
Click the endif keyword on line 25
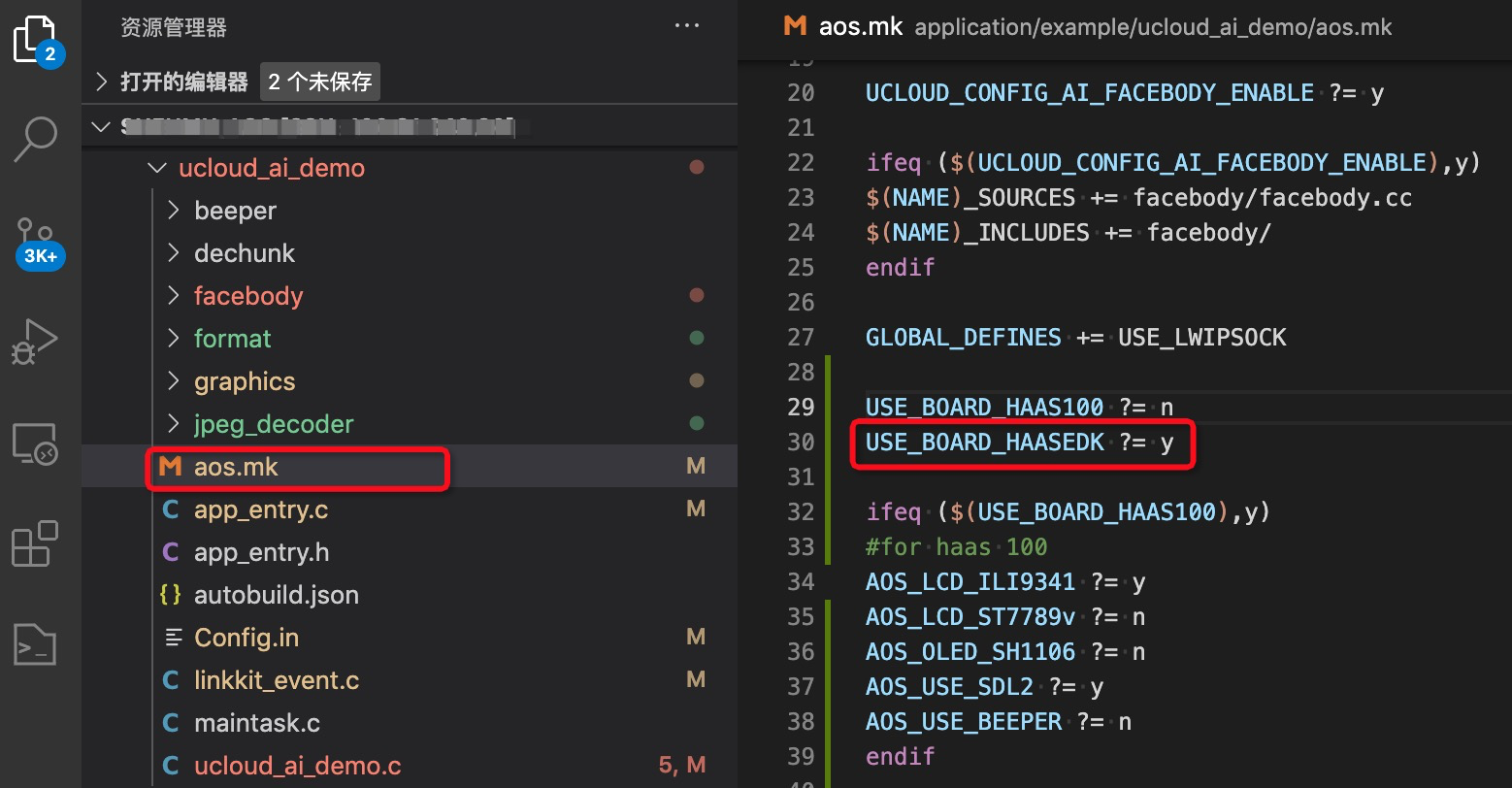tap(901, 268)
